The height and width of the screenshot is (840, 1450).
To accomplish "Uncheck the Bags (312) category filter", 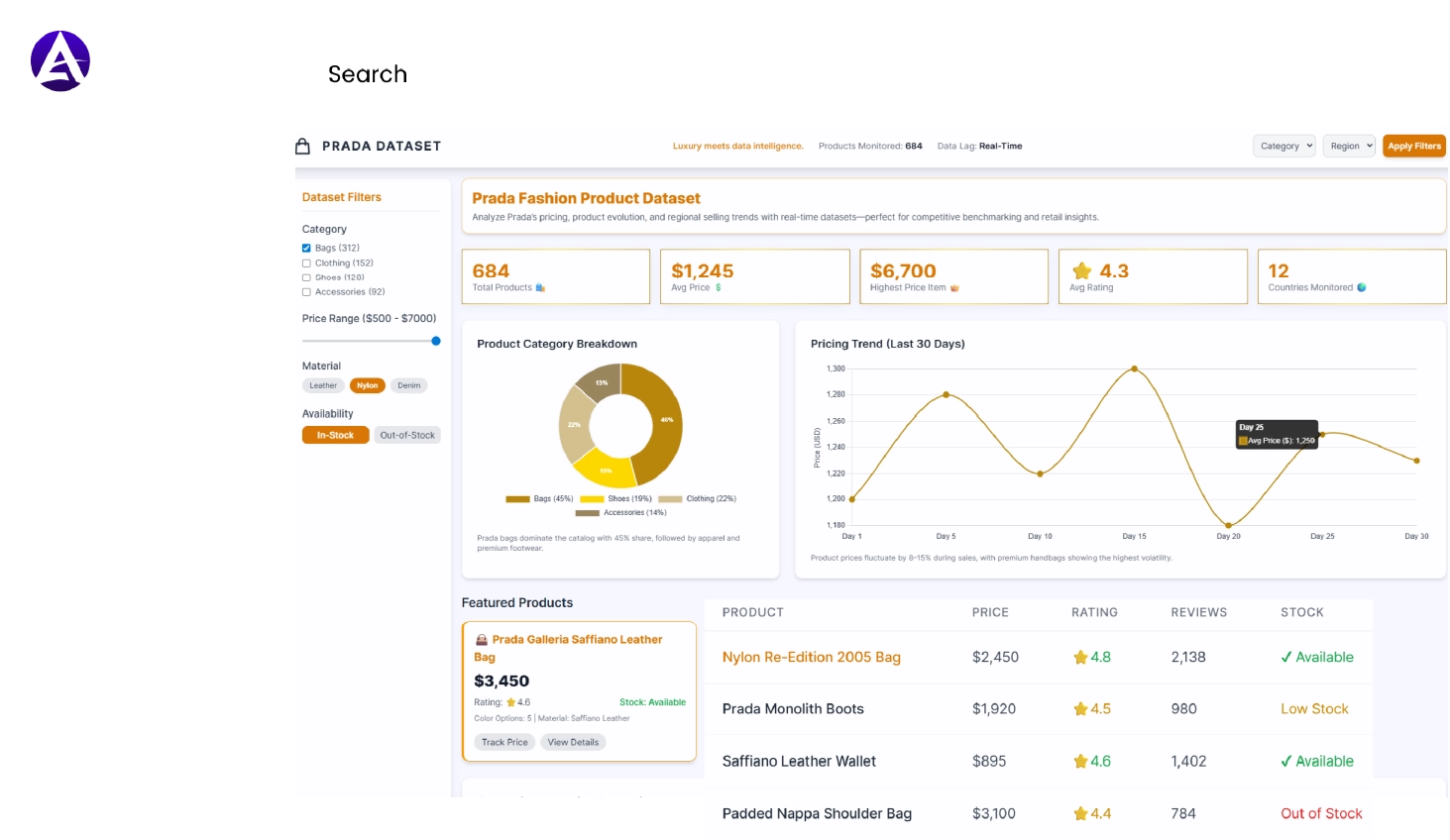I will click(x=305, y=248).
